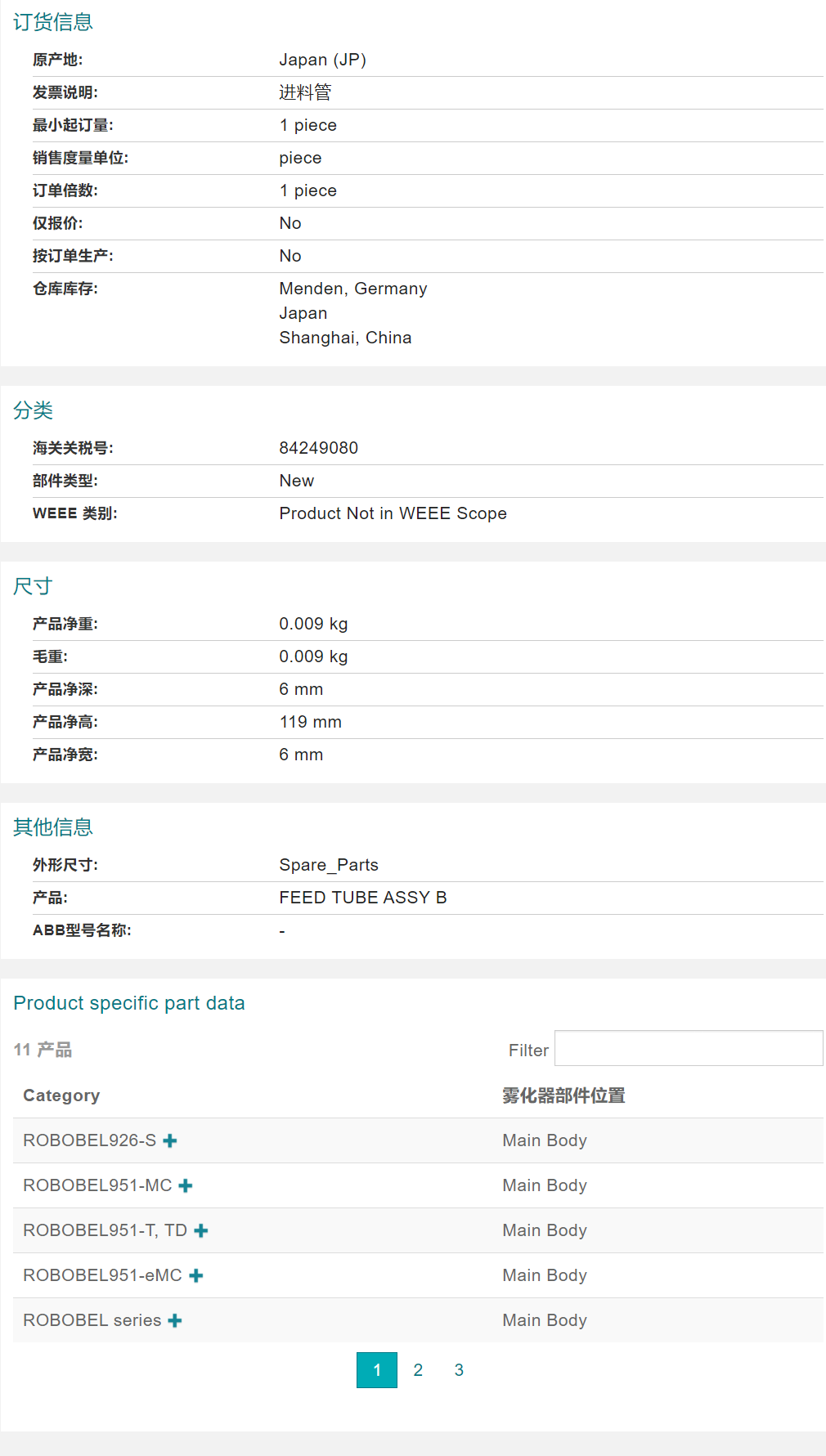Screen dimensions: 826x1456
Task: Jump to page 3 of results
Action: click(x=459, y=1370)
